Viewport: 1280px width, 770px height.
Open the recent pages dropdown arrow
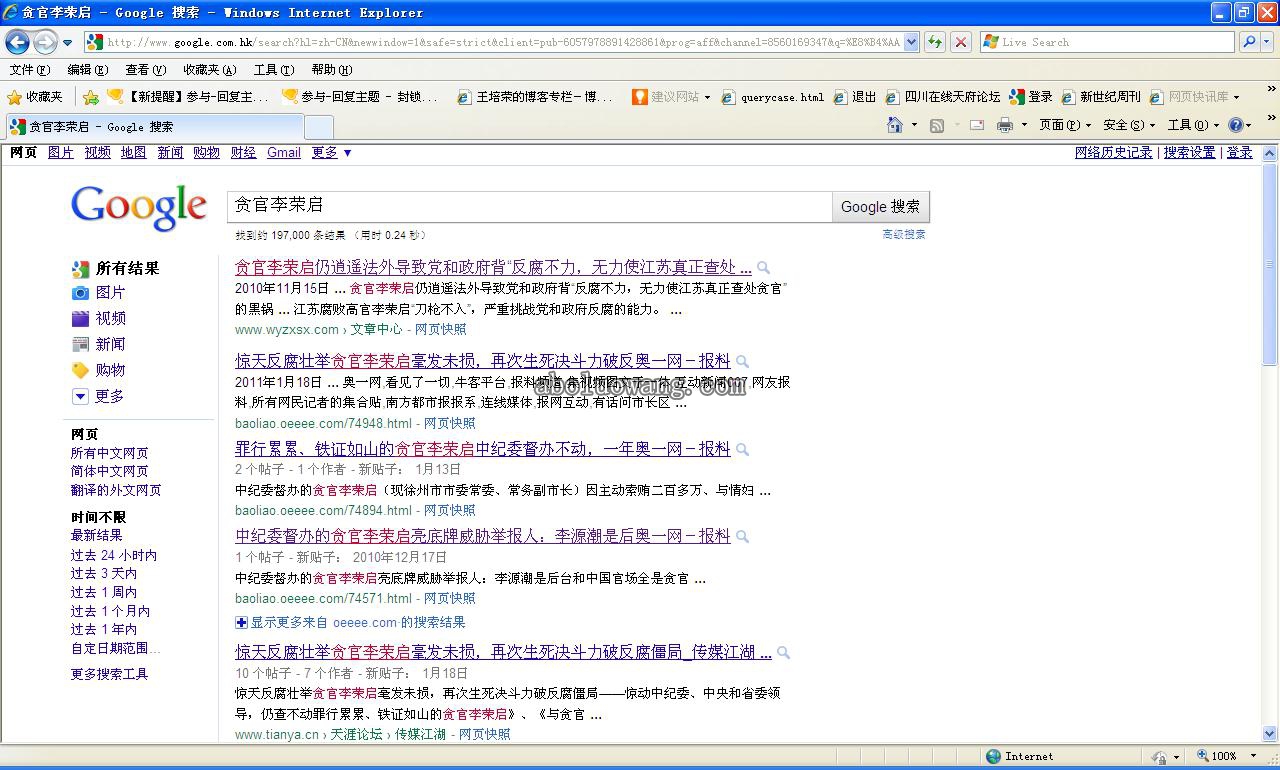[x=67, y=43]
